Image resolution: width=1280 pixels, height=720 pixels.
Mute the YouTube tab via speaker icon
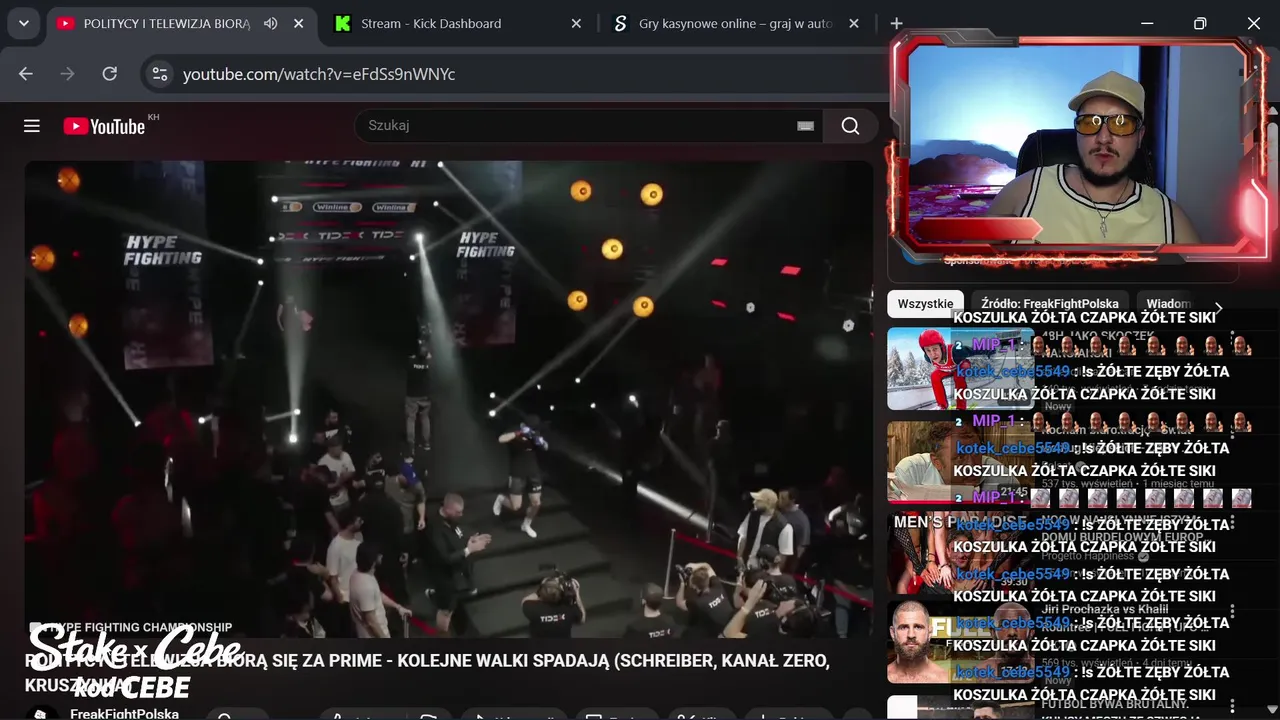click(270, 23)
